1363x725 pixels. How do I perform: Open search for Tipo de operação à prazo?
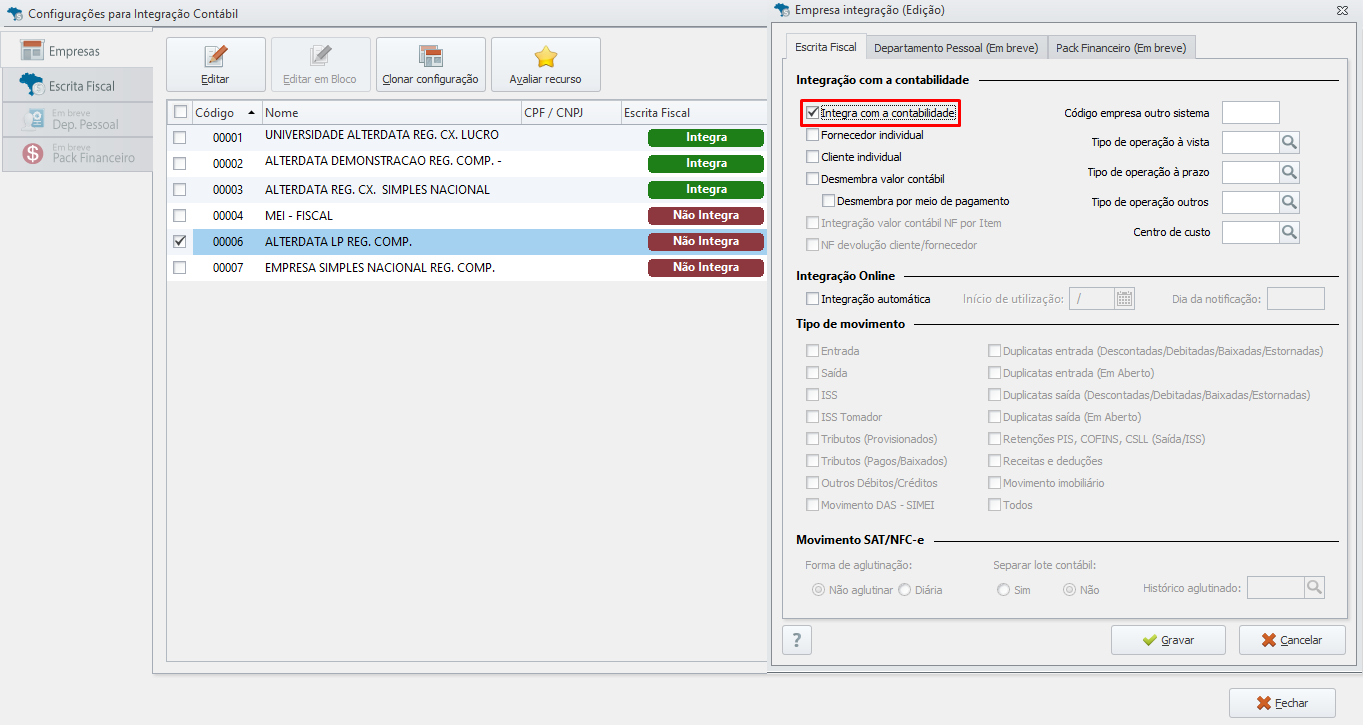point(1290,173)
